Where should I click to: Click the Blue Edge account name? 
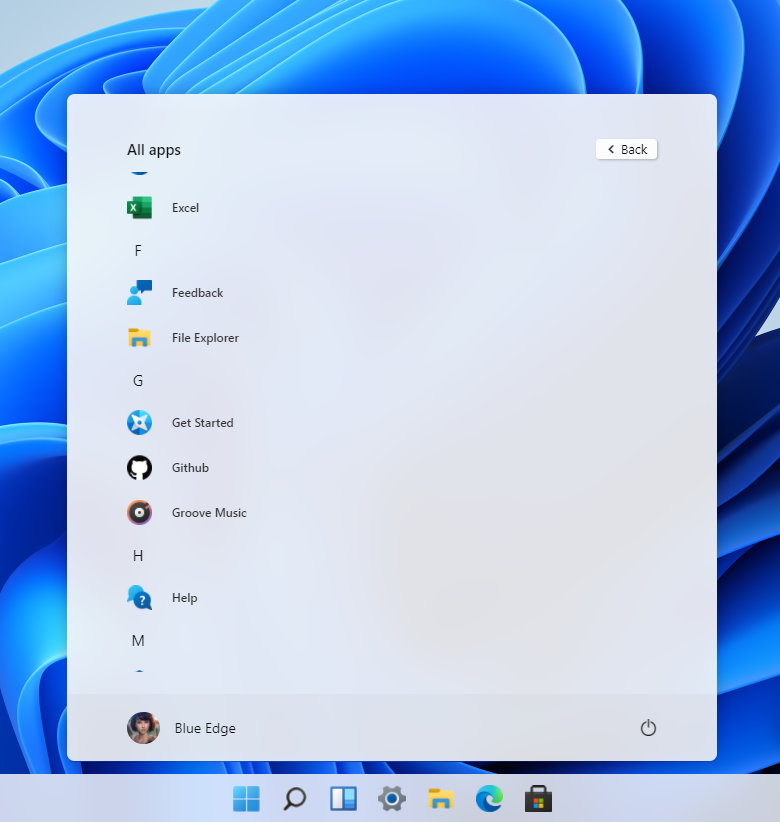coord(205,728)
